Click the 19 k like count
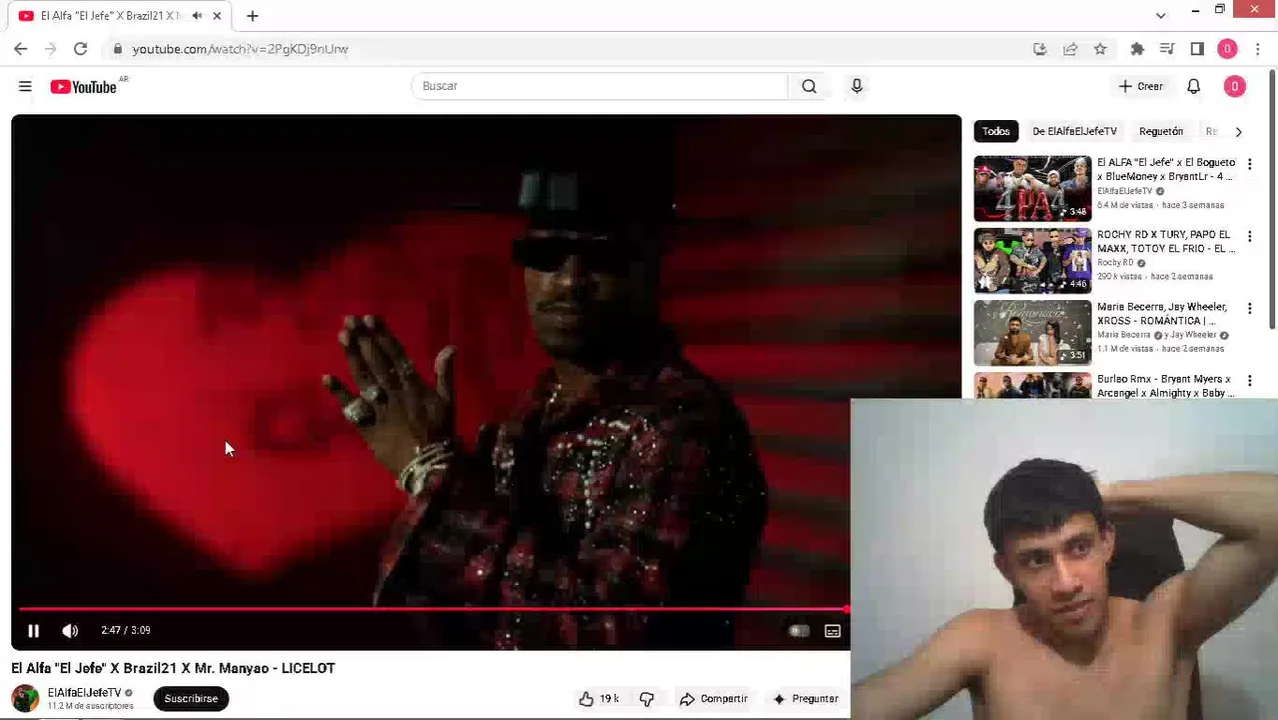This screenshot has height=720, width=1278. click(609, 699)
